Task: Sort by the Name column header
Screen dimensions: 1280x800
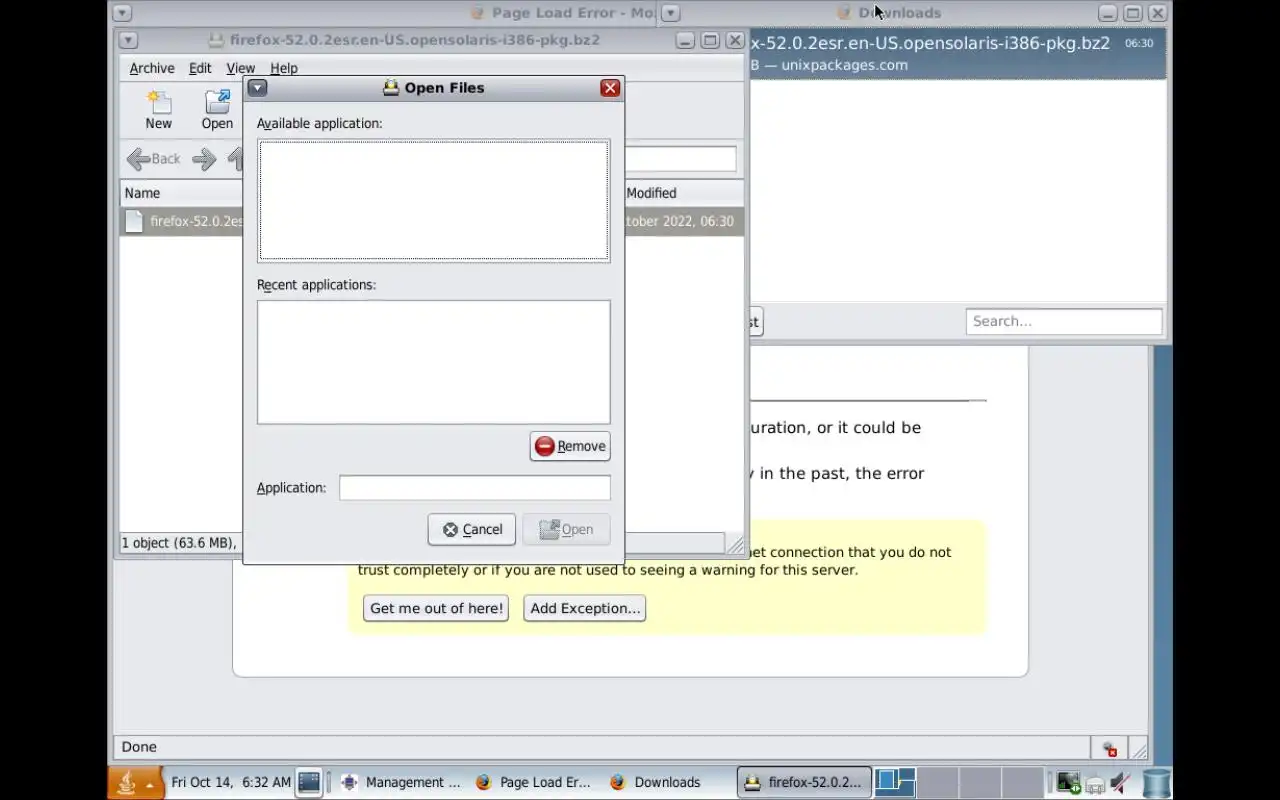Action: tap(181, 193)
